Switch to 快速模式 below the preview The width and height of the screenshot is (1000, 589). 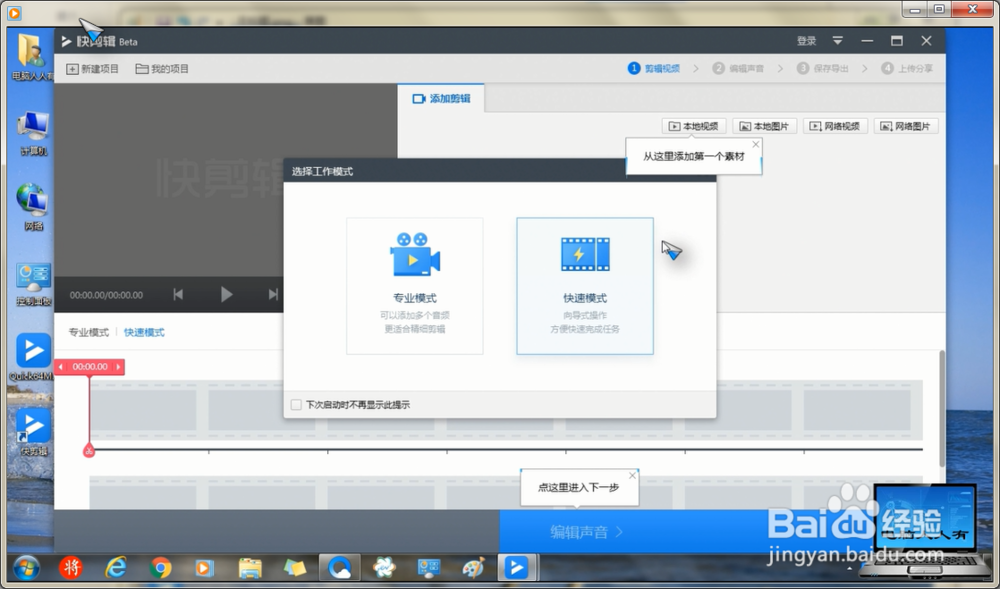pyautogui.click(x=144, y=332)
